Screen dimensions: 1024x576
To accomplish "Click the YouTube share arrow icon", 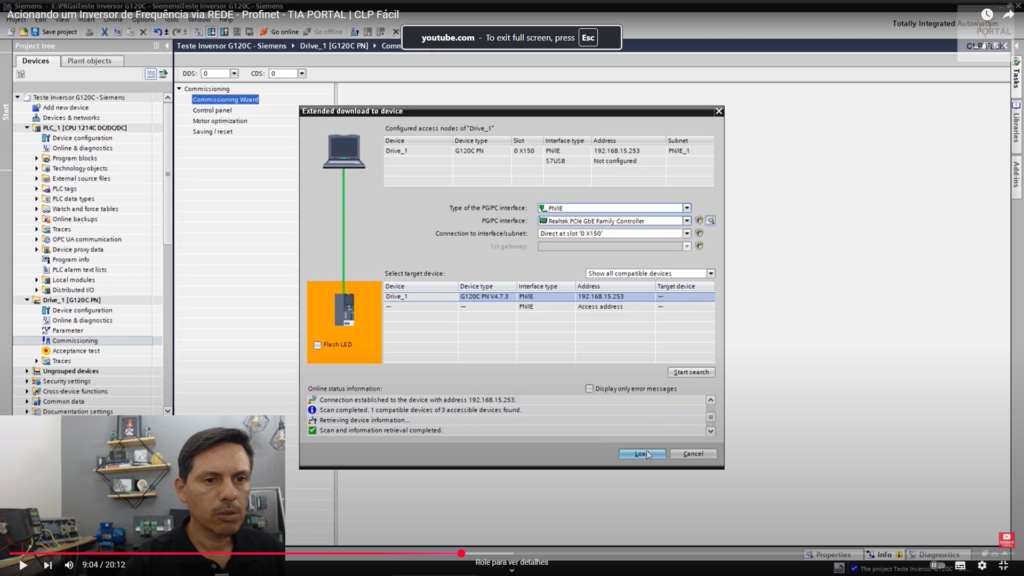I will click(1008, 14).
